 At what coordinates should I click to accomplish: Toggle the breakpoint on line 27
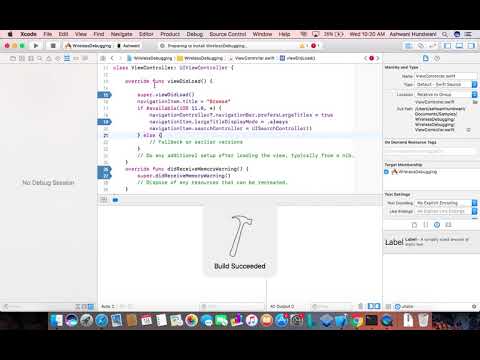tap(105, 176)
